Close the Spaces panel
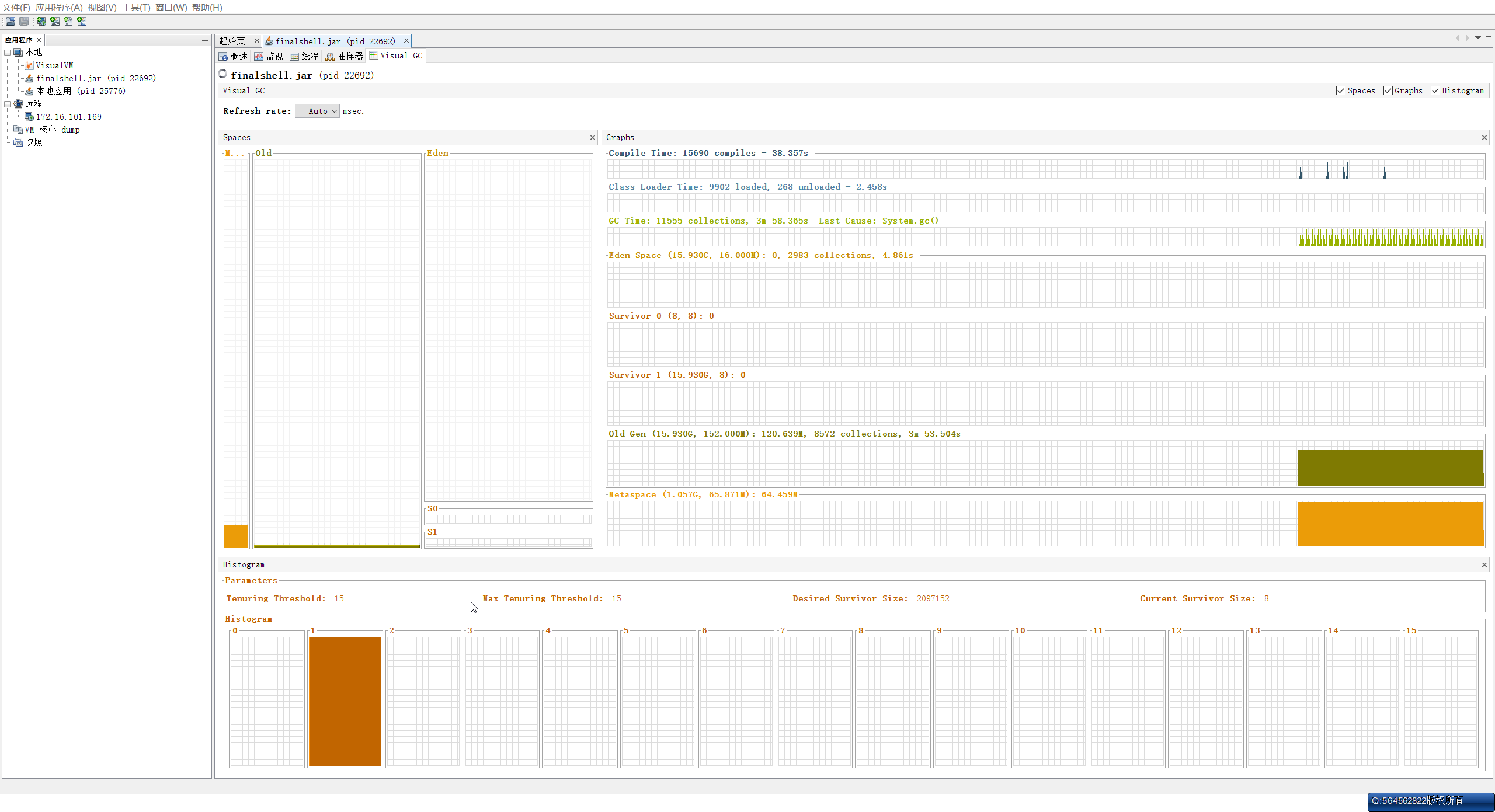 pyautogui.click(x=593, y=138)
